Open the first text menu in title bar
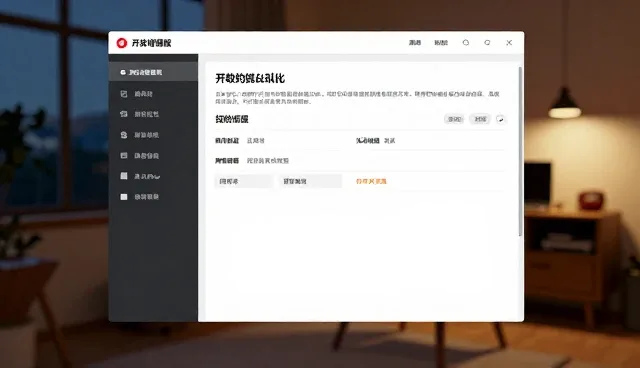 click(x=415, y=42)
